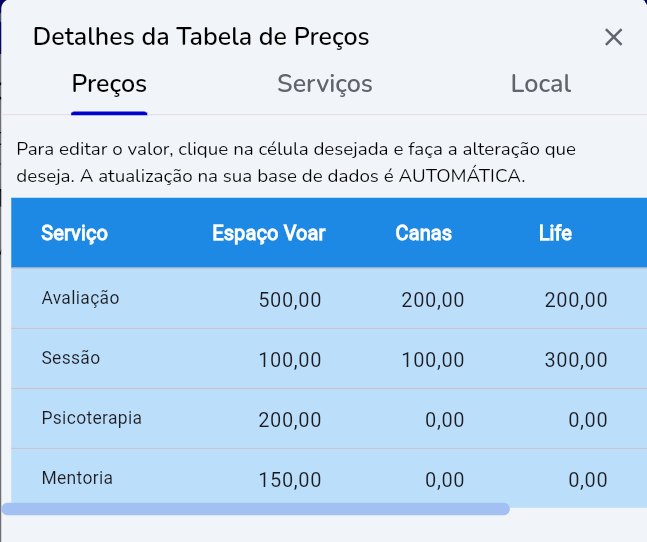Screen dimensions: 647x542
Task: Open the Local tab
Action: coord(540,84)
